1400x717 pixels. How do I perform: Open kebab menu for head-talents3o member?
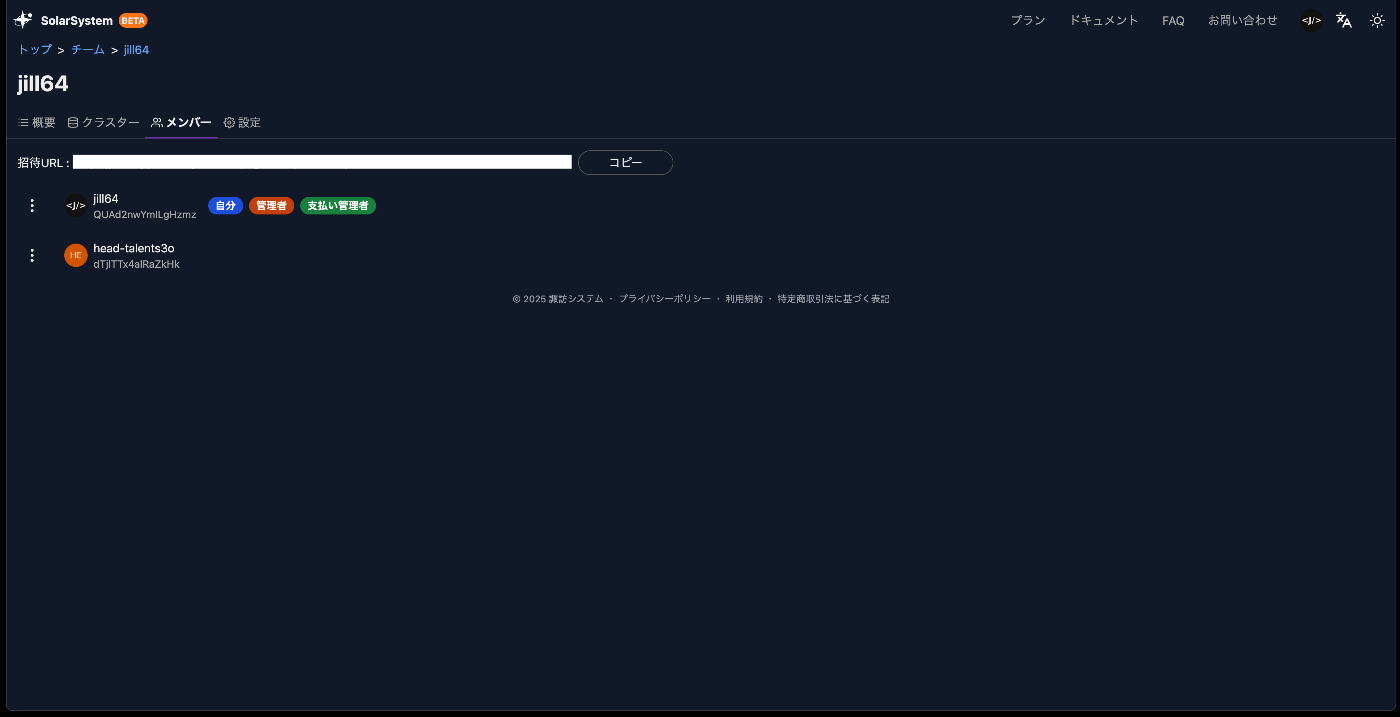[x=32, y=255]
